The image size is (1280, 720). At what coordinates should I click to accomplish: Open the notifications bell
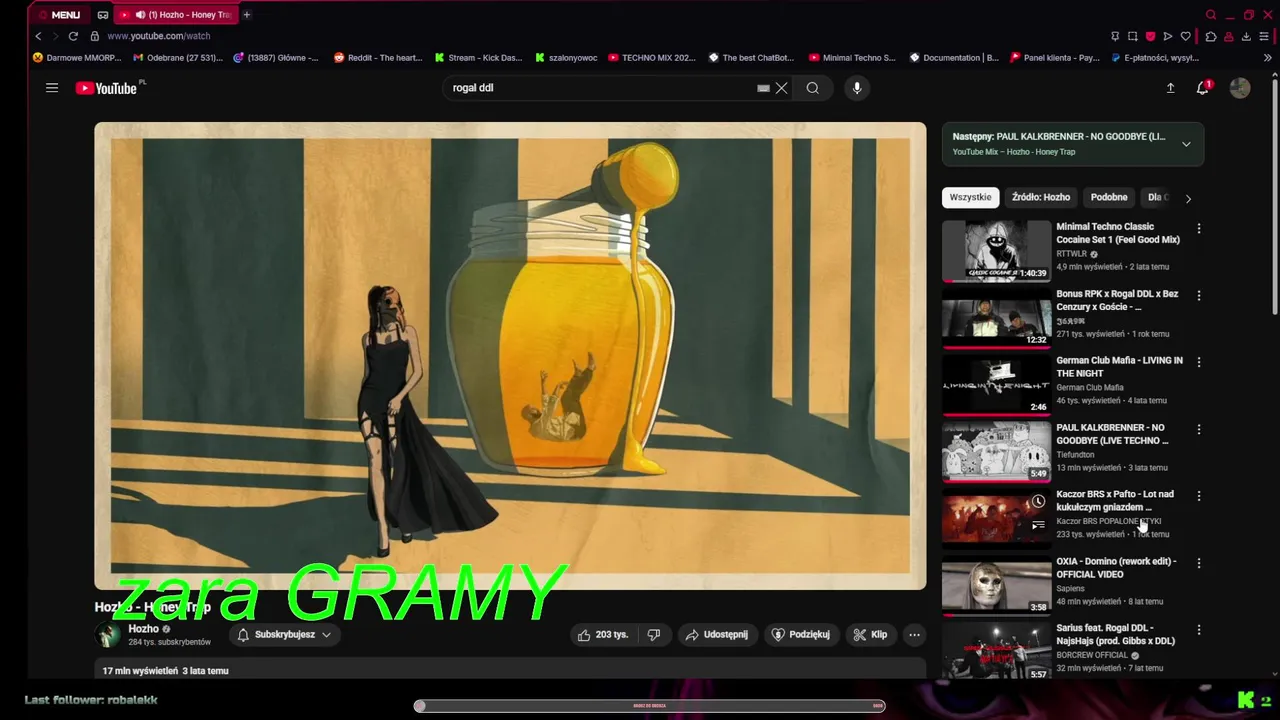[x=1203, y=88]
